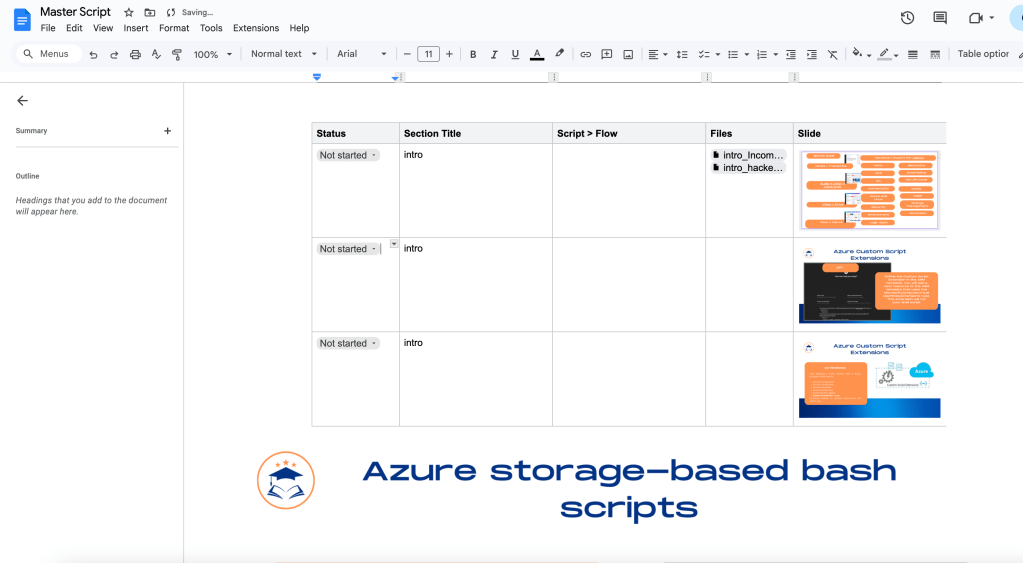Decrease the indent
Viewport: 1023px width, 563px height.
[x=791, y=55]
